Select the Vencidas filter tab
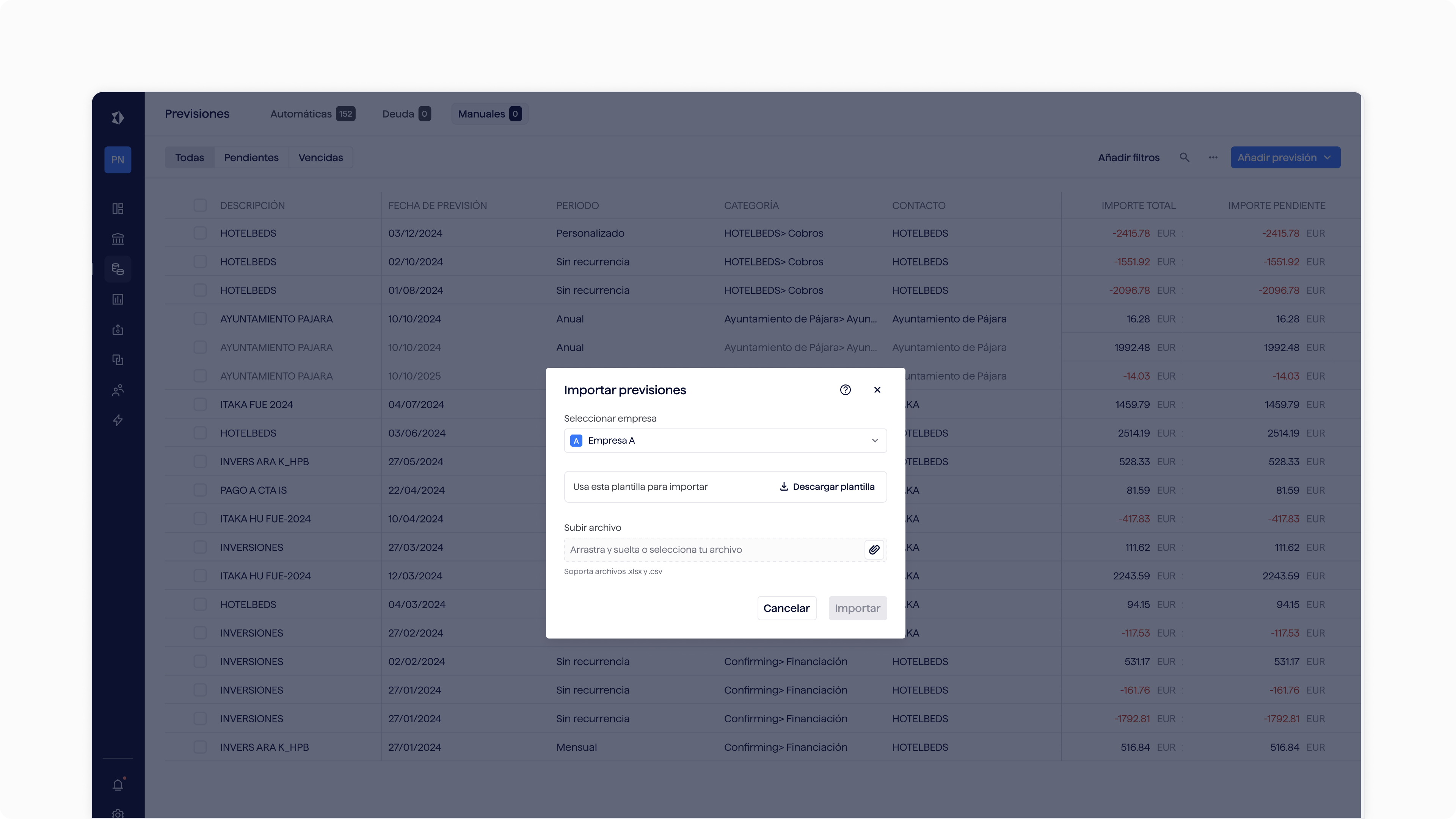 (320, 158)
